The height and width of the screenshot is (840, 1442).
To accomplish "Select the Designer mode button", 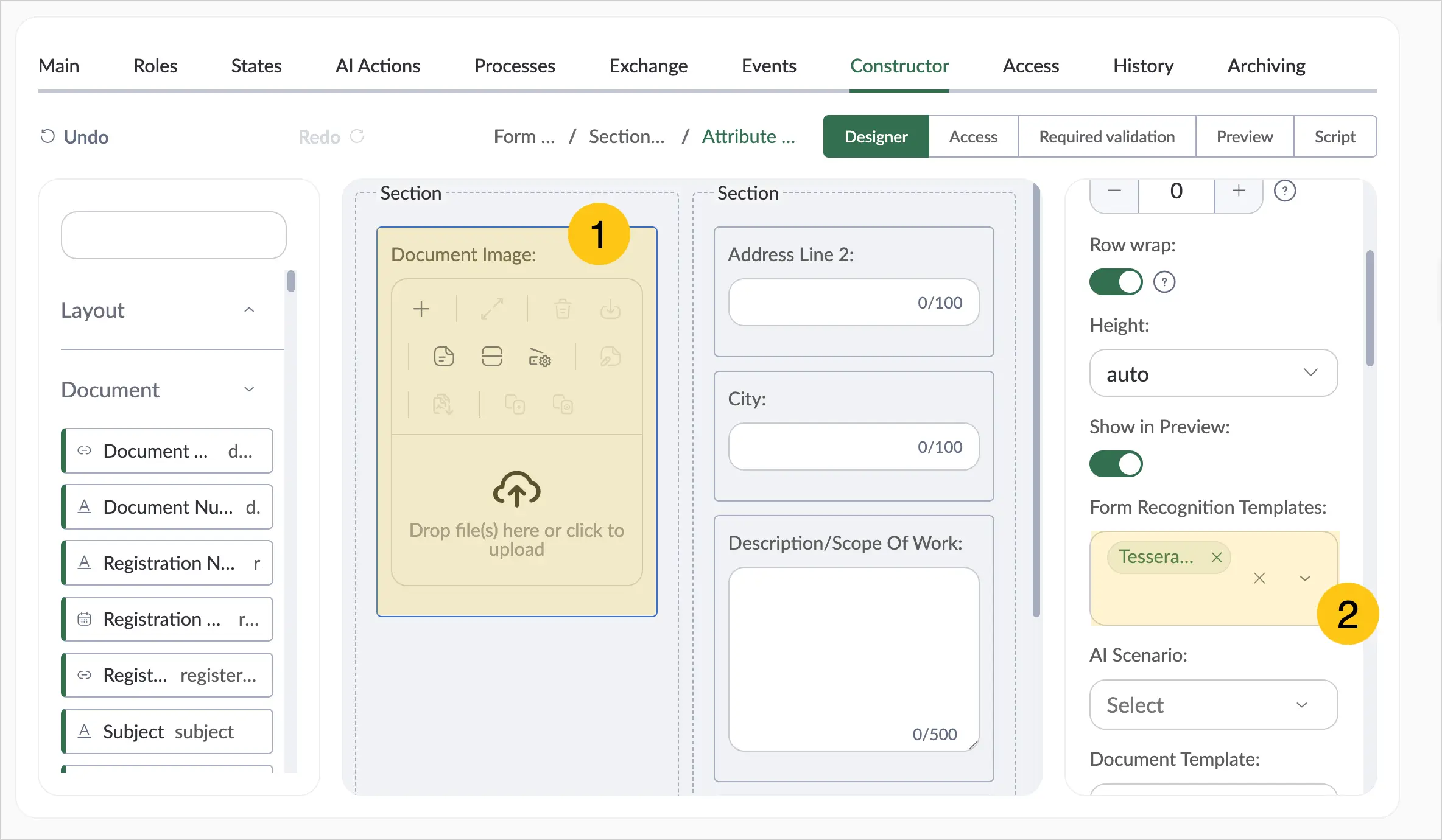I will (876, 136).
